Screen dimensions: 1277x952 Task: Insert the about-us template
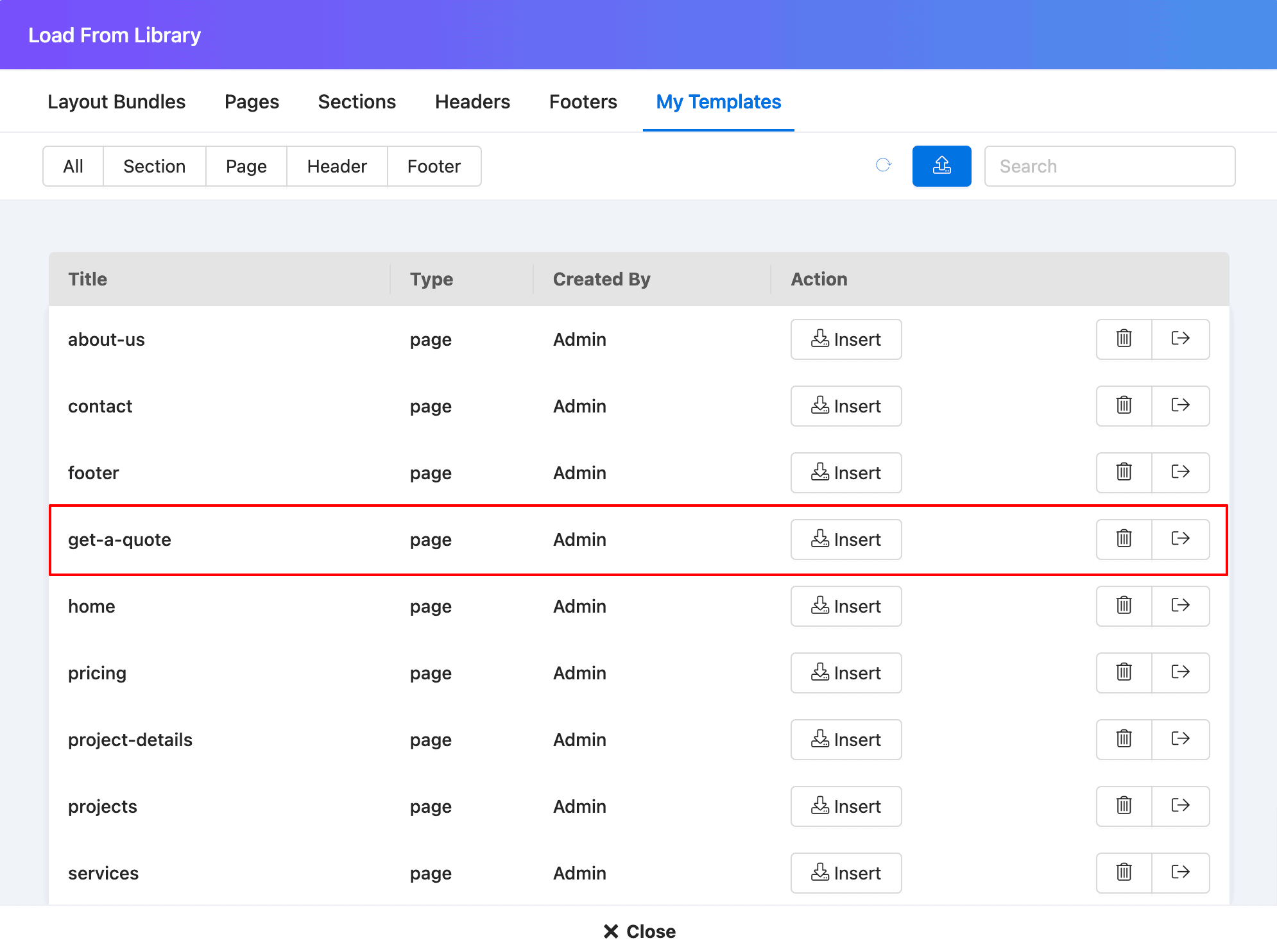tap(846, 339)
